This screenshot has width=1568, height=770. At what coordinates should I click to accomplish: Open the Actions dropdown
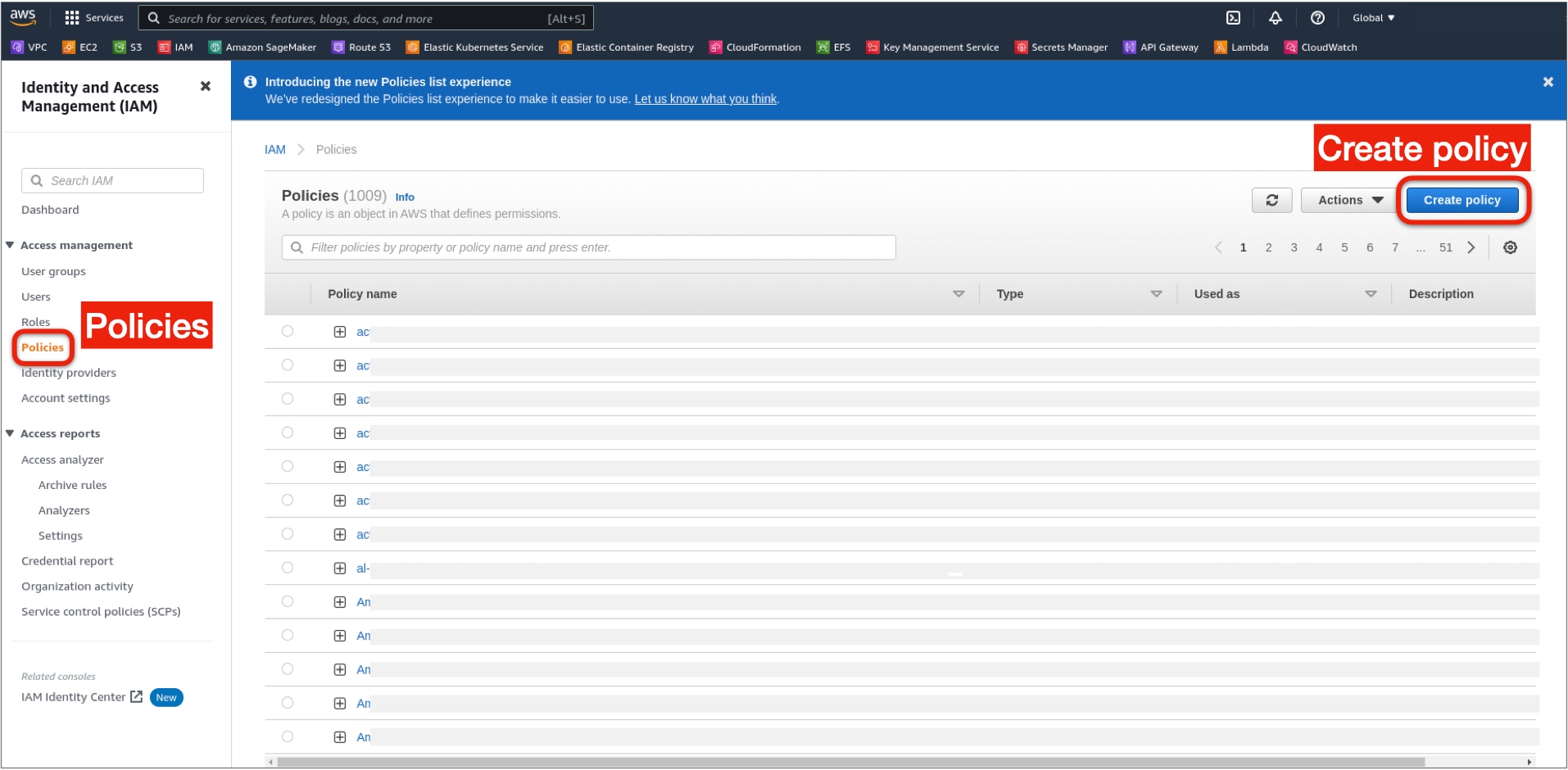pyautogui.click(x=1349, y=200)
